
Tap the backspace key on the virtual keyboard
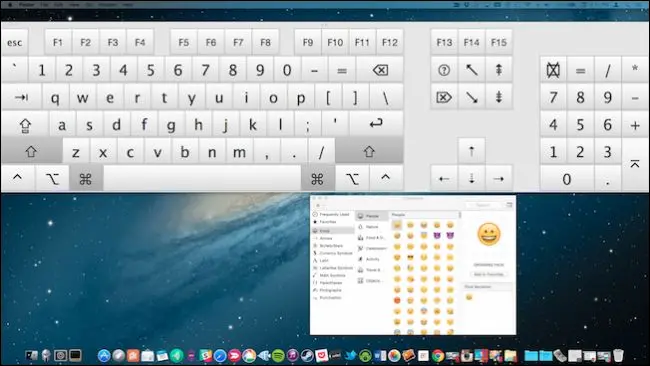coord(379,70)
